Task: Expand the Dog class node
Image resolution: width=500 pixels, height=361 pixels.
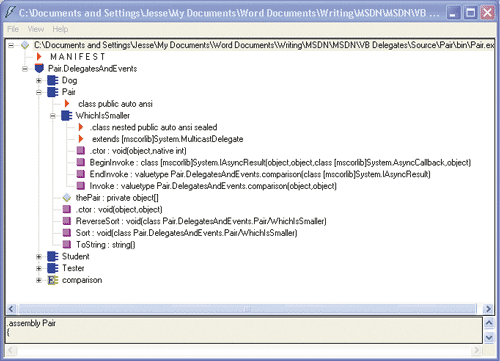Action: click(39, 80)
